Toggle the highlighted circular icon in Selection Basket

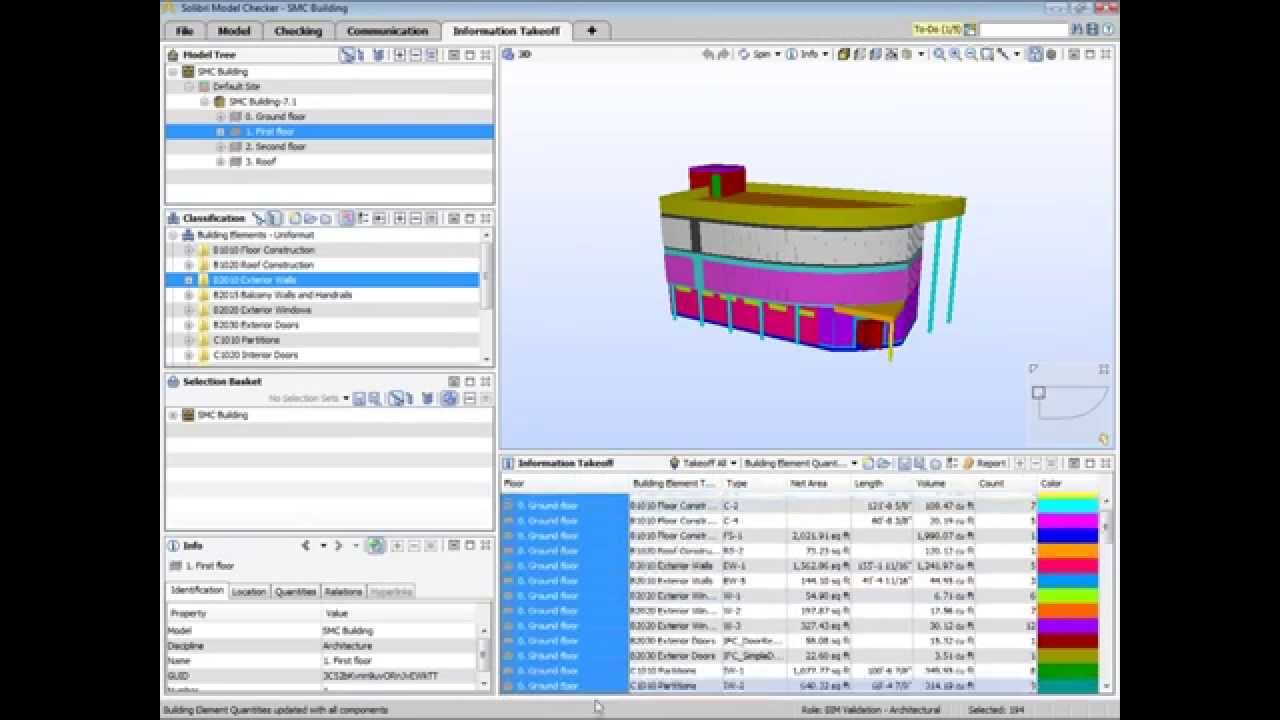tap(449, 398)
